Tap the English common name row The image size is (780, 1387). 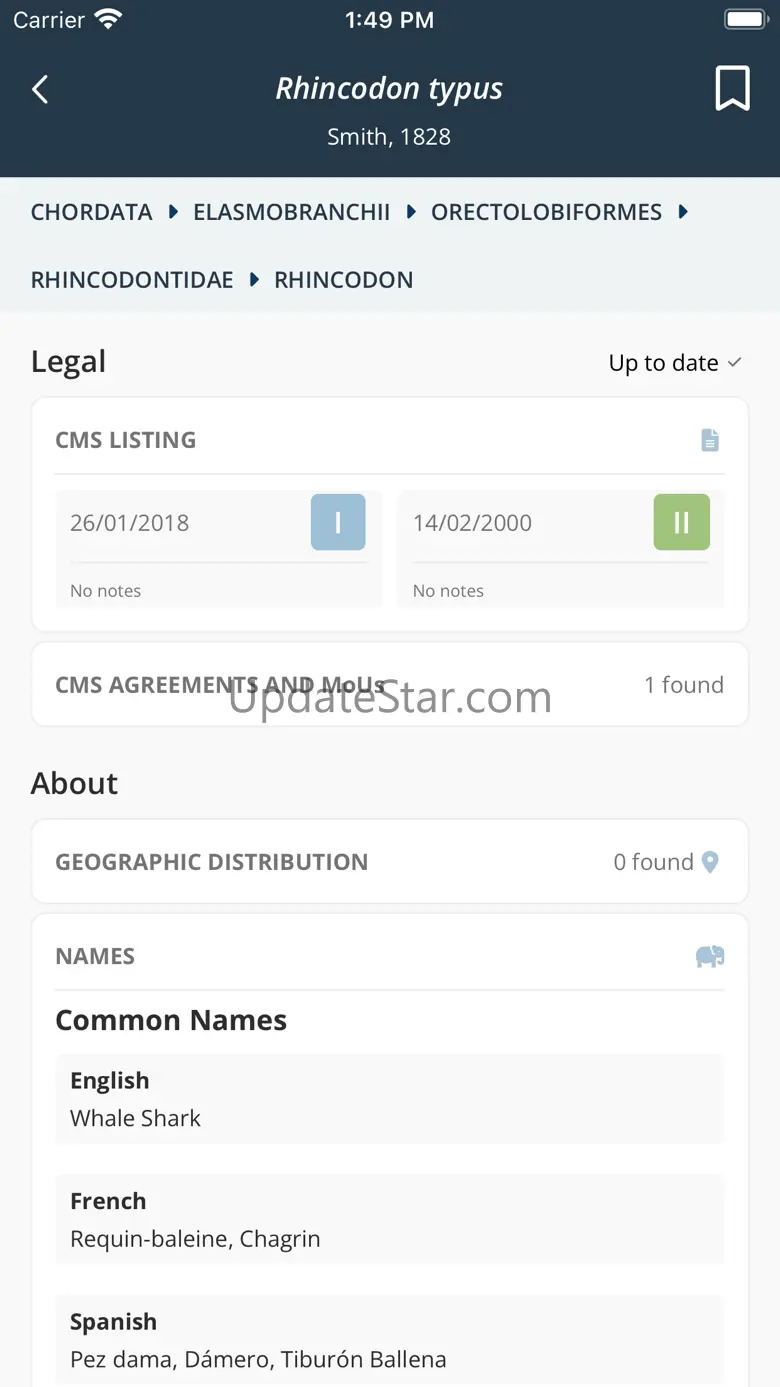389,1099
